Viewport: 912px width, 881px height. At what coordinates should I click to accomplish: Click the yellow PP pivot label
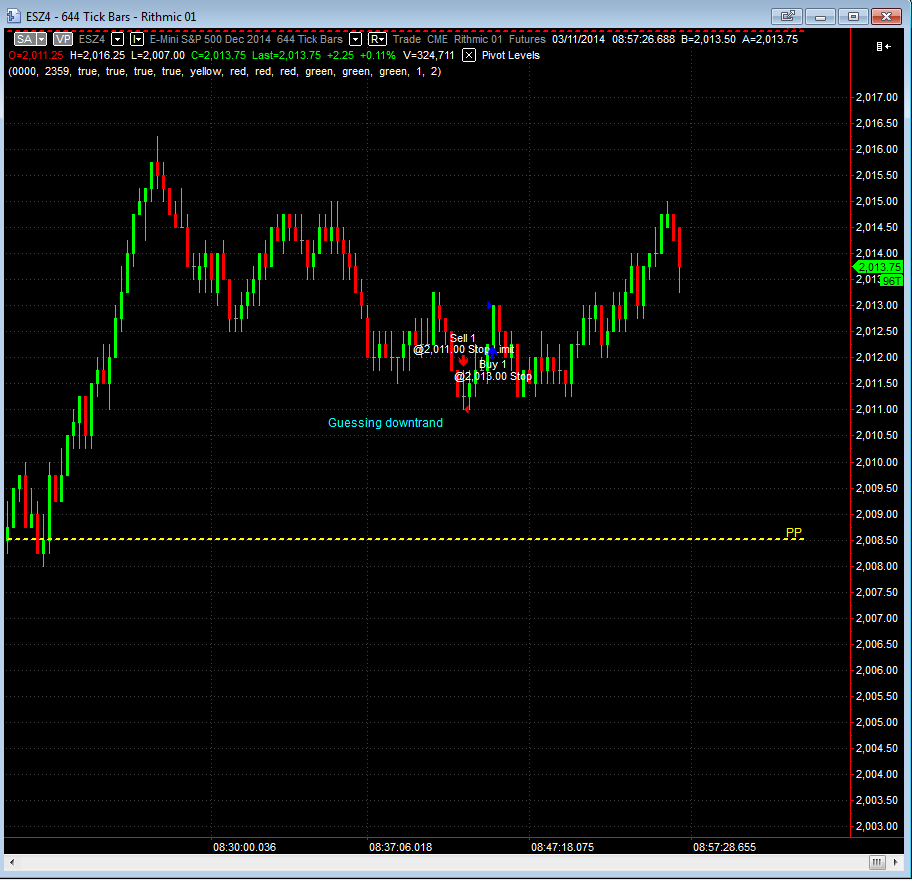793,532
